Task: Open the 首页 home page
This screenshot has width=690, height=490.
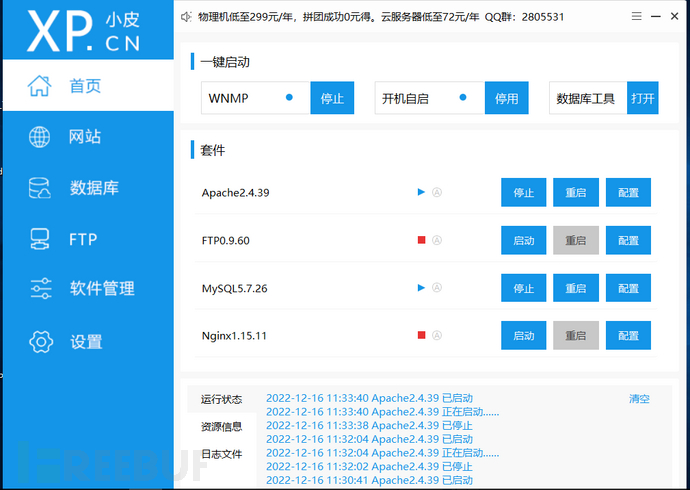Action: coord(88,85)
